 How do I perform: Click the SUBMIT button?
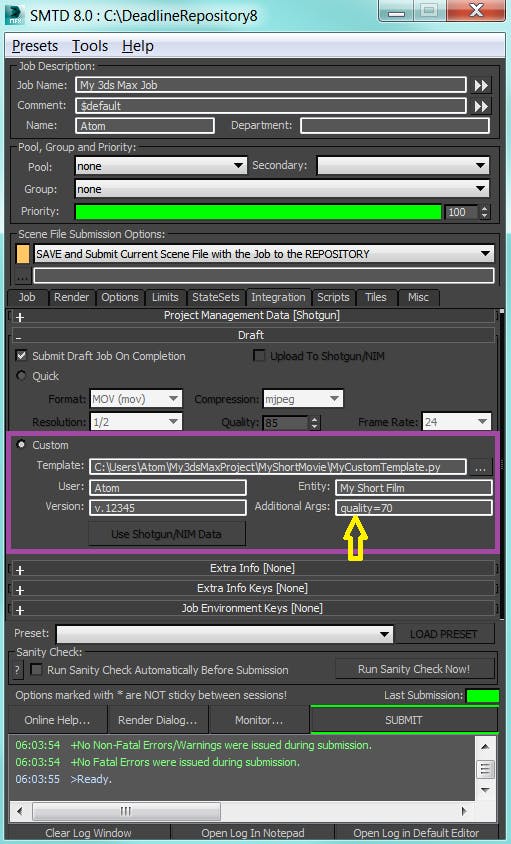404,720
